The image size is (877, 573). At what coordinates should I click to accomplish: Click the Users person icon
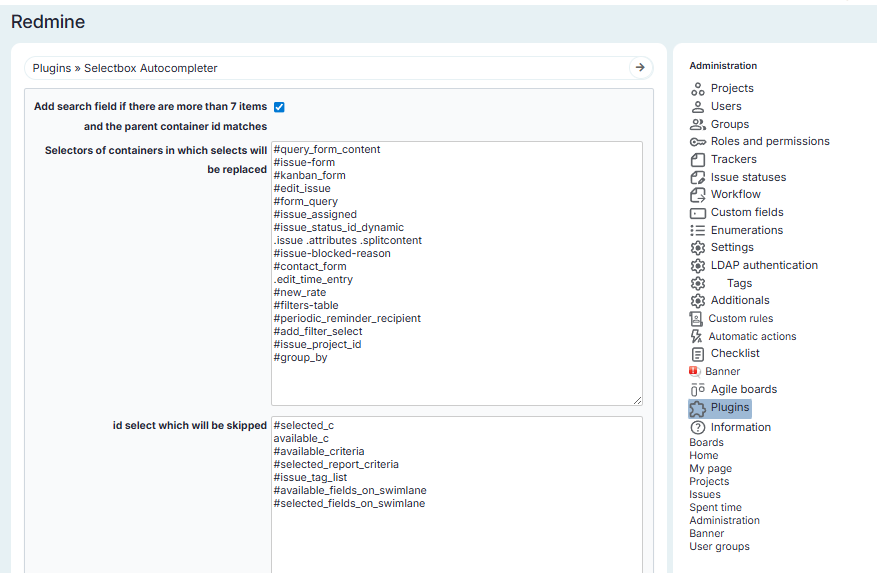698,107
